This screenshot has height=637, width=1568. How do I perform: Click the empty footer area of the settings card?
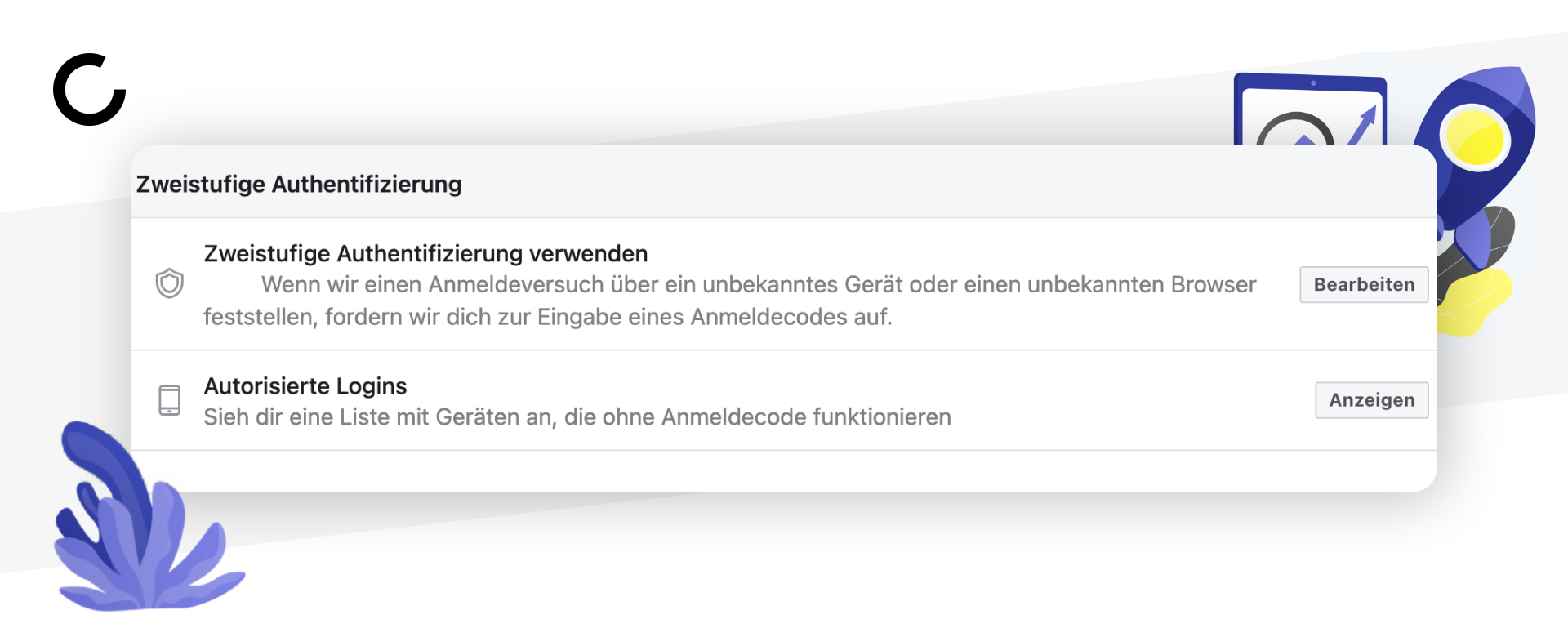(x=784, y=471)
